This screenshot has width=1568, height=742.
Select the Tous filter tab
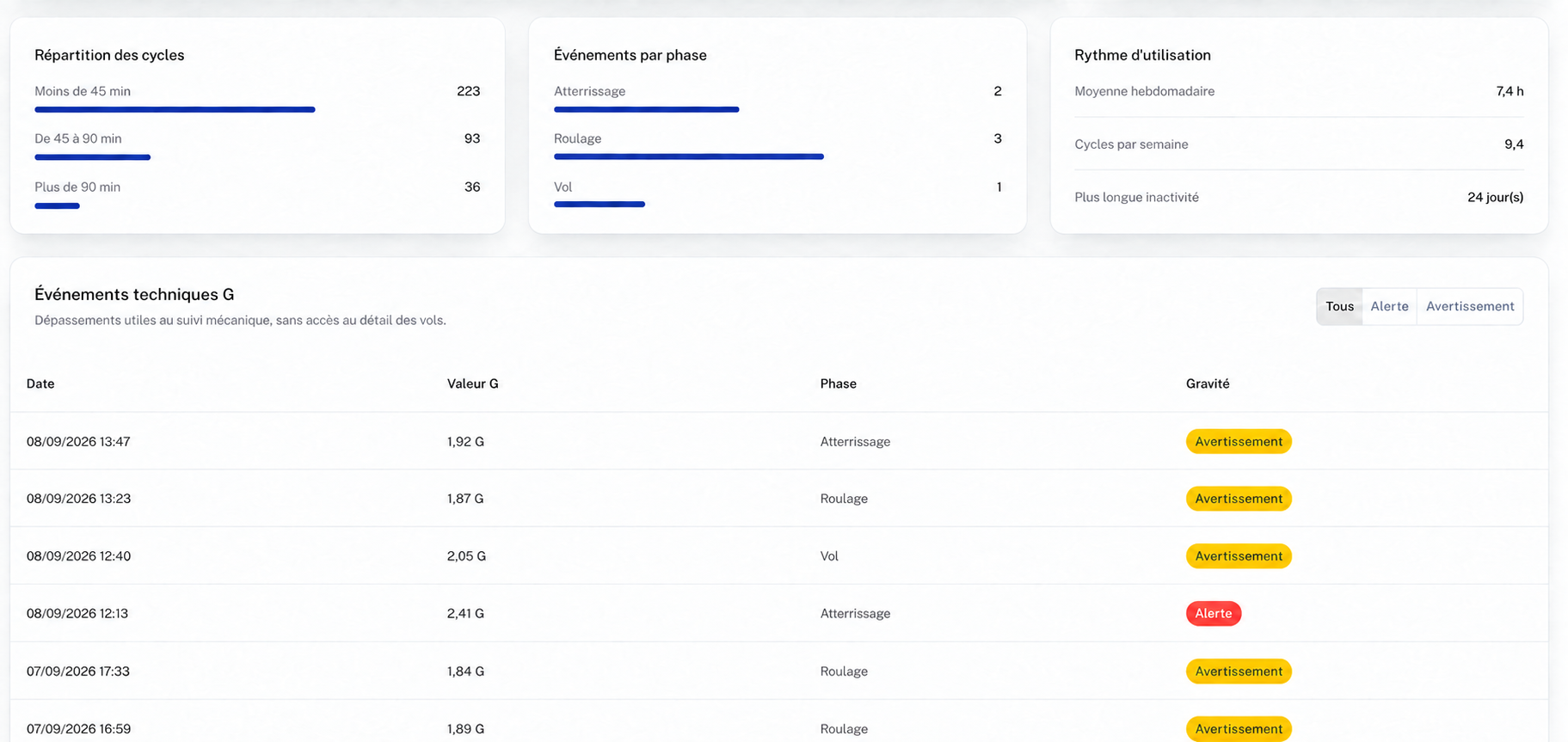(x=1339, y=307)
